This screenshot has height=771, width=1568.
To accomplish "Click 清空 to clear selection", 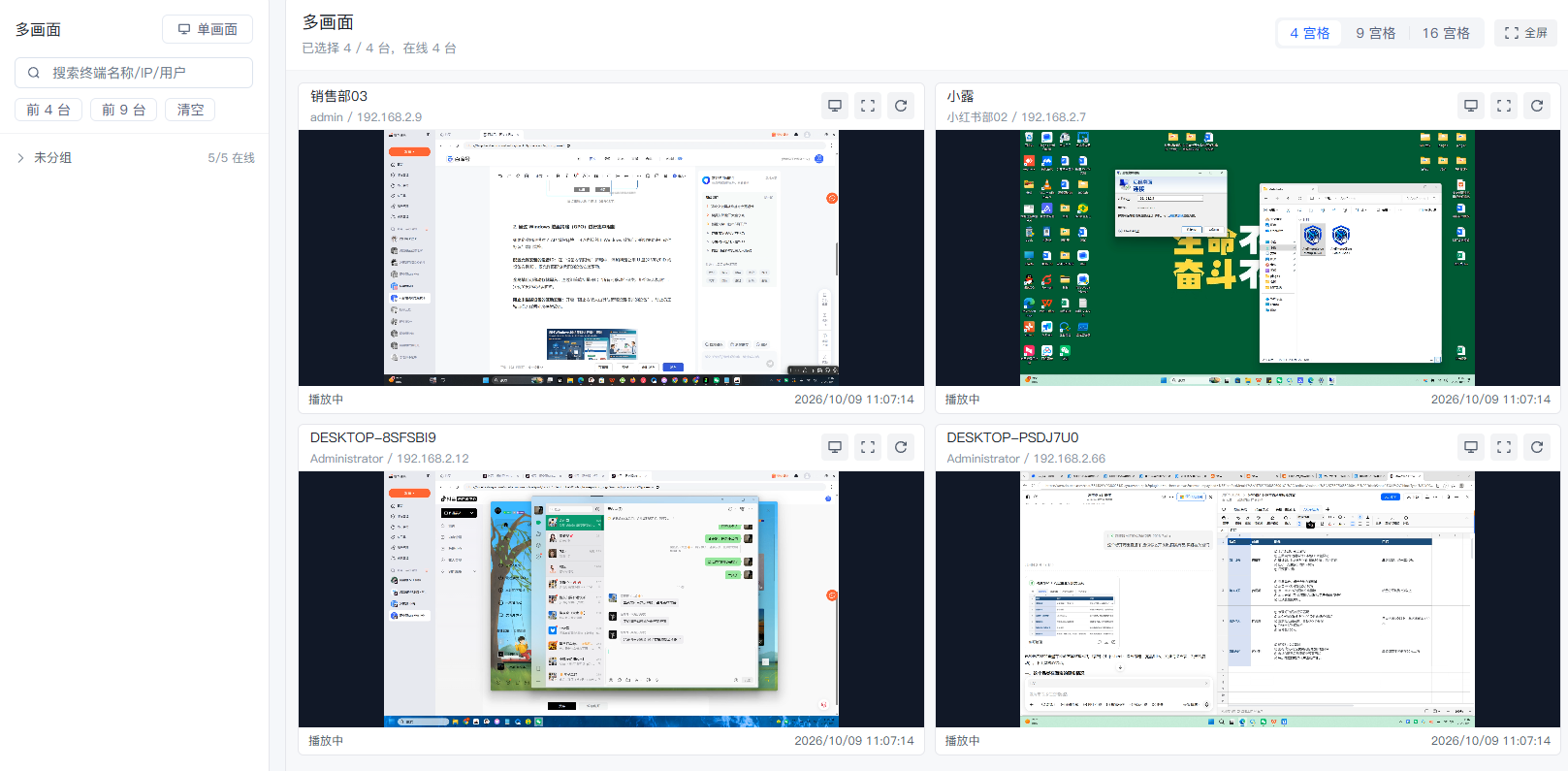I will pyautogui.click(x=190, y=110).
